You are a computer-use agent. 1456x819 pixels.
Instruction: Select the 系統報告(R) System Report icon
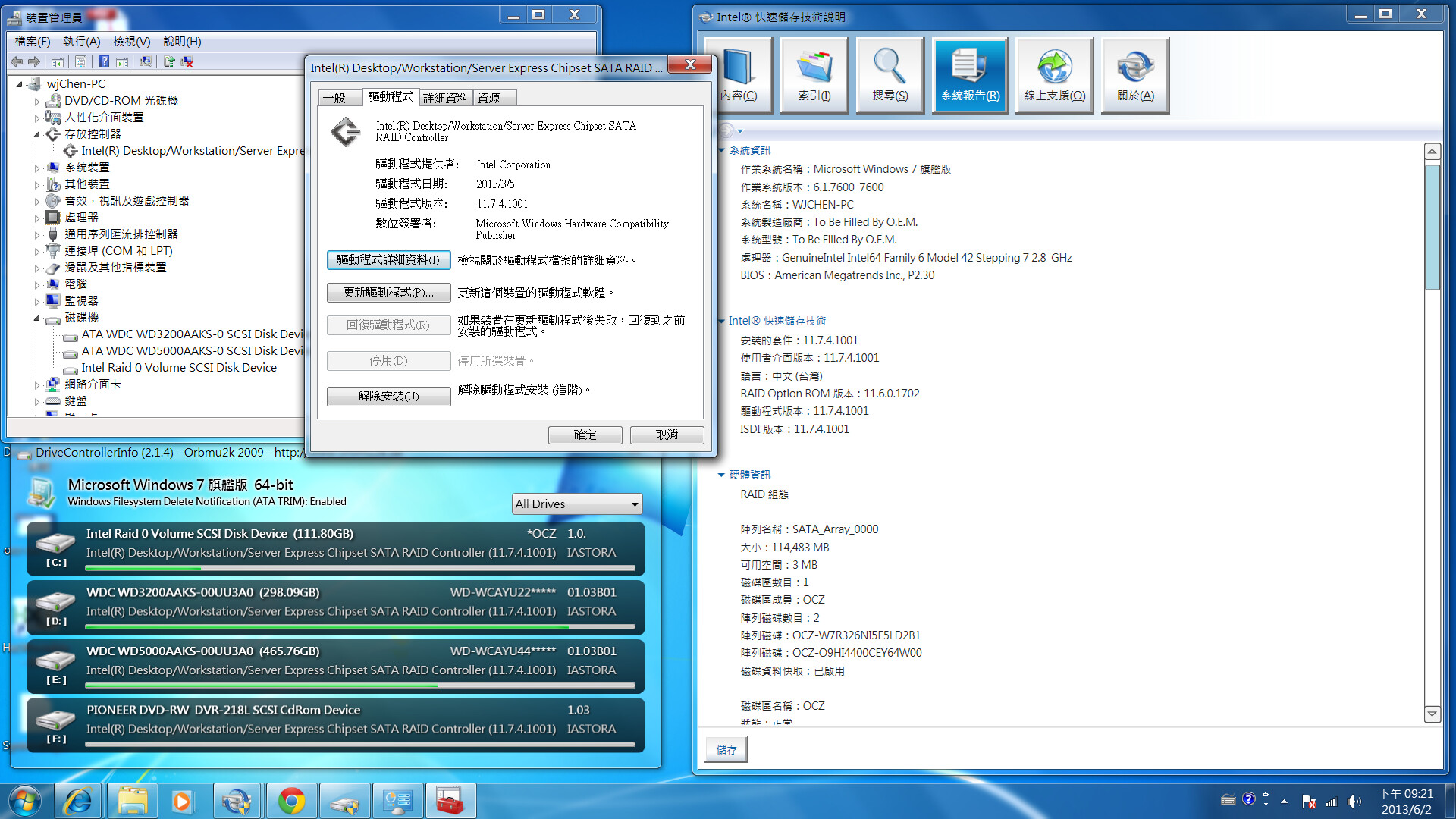point(971,75)
